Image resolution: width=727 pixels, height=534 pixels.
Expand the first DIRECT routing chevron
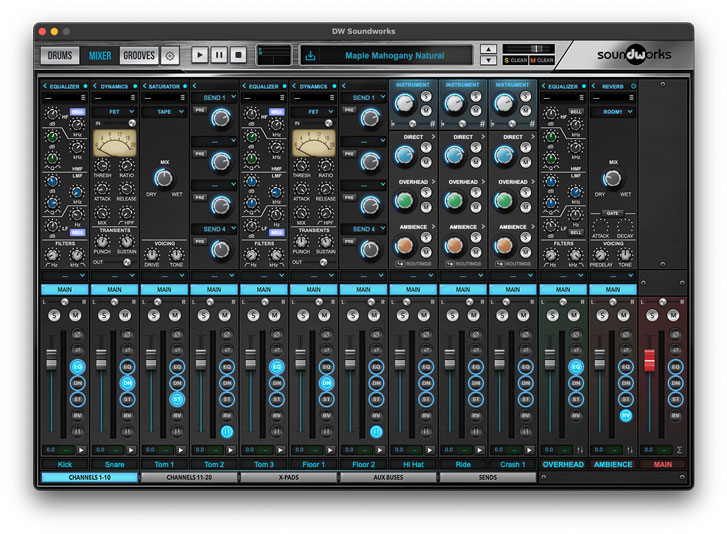point(433,137)
